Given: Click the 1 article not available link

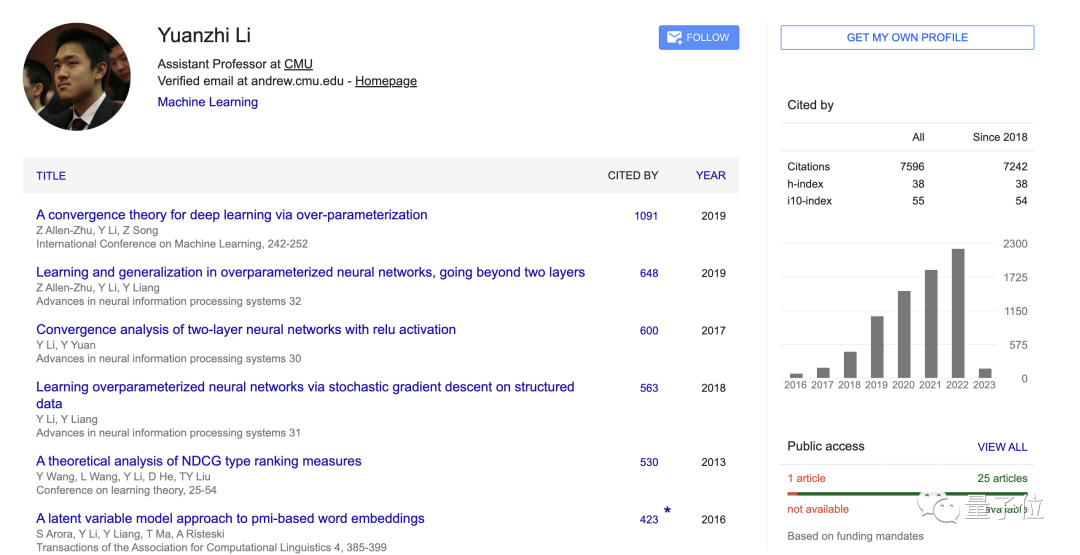Looking at the screenshot, I should coord(807,478).
